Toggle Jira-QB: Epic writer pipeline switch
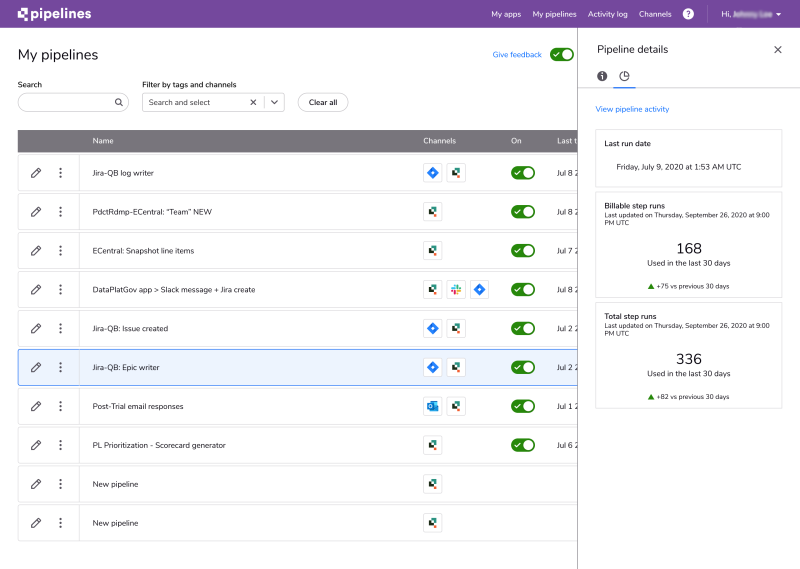Screen dimensions: 800x569 click(523, 367)
